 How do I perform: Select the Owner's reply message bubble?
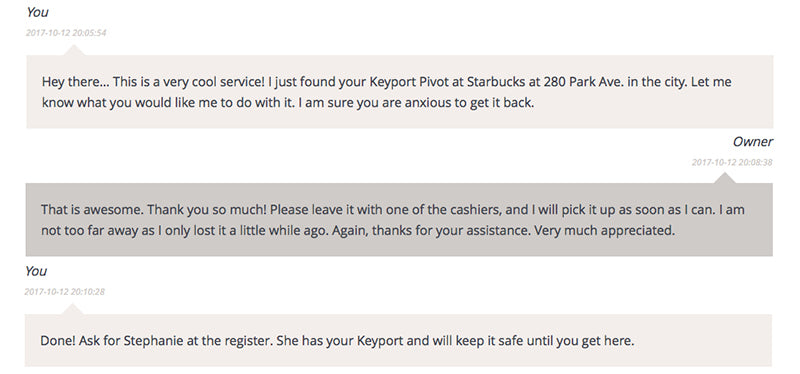click(x=399, y=219)
